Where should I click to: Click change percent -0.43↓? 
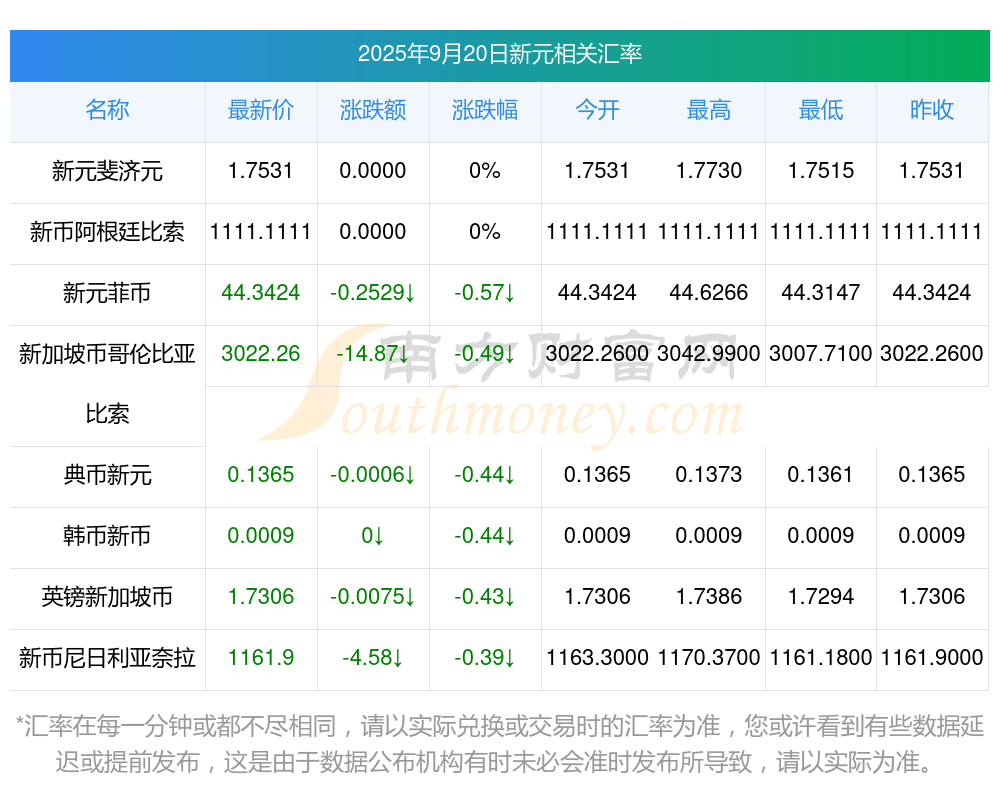click(485, 597)
